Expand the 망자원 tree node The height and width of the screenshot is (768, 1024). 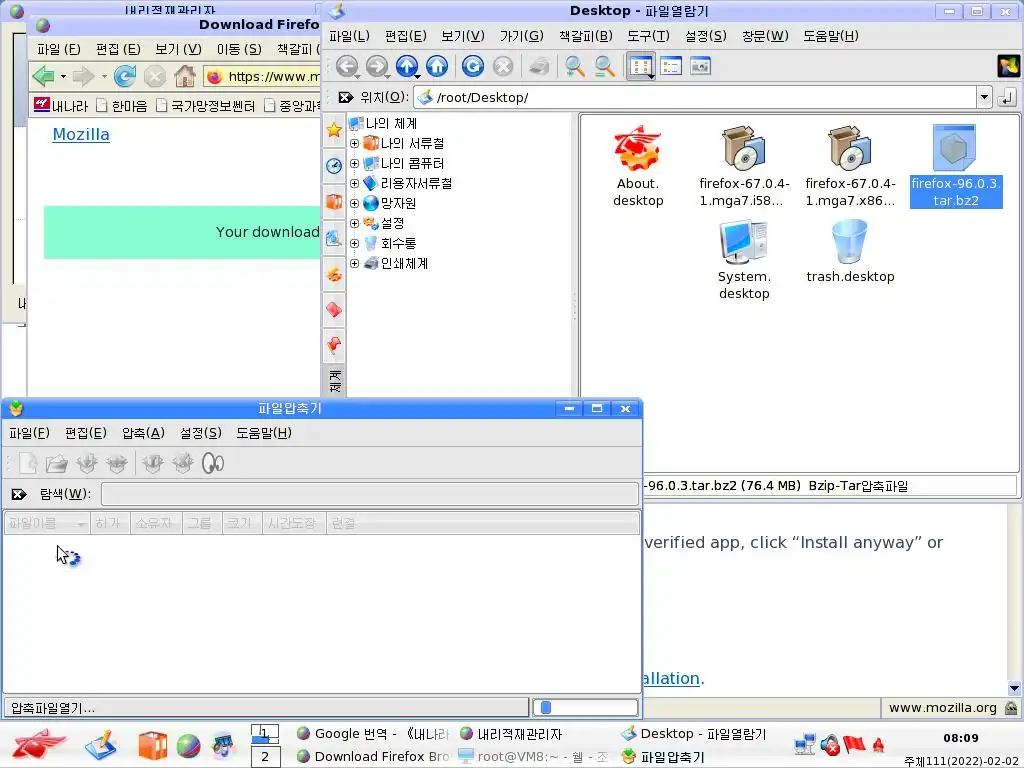tap(355, 203)
